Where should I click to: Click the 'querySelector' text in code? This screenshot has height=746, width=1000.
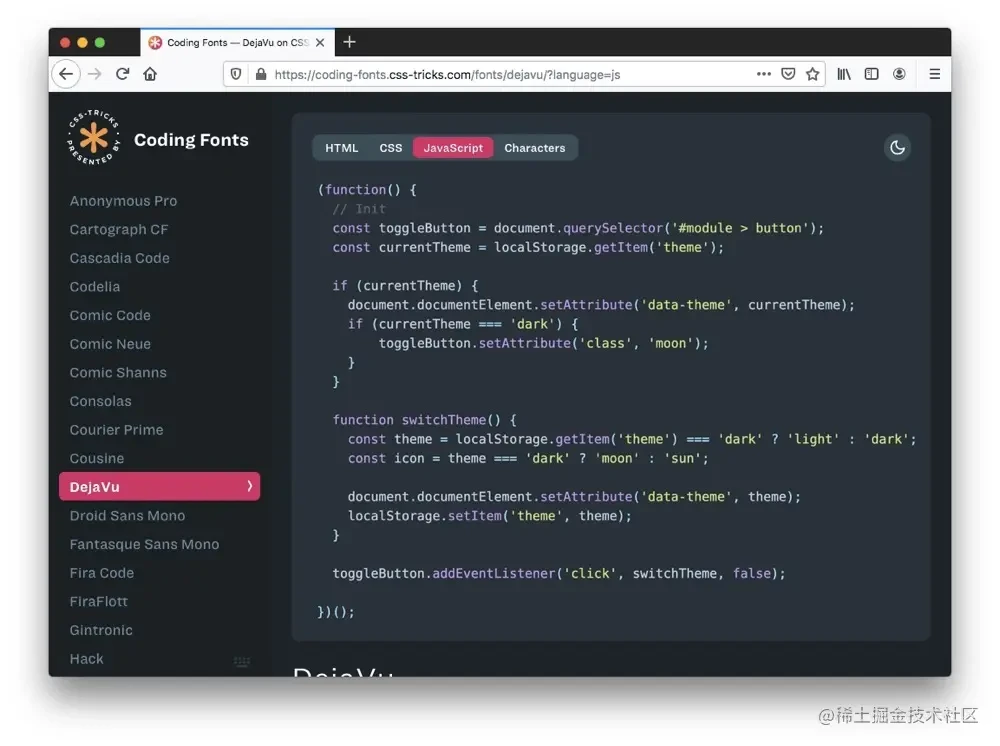(x=613, y=228)
